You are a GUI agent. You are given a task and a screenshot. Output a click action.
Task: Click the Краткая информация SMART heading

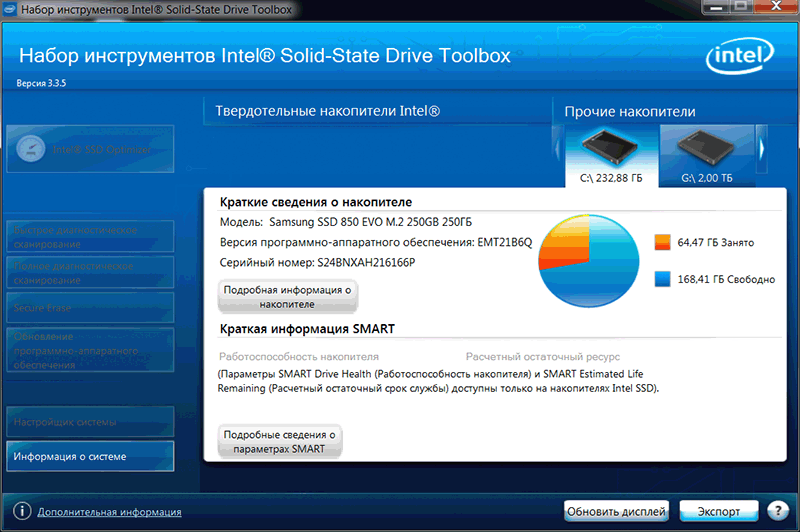pos(307,329)
